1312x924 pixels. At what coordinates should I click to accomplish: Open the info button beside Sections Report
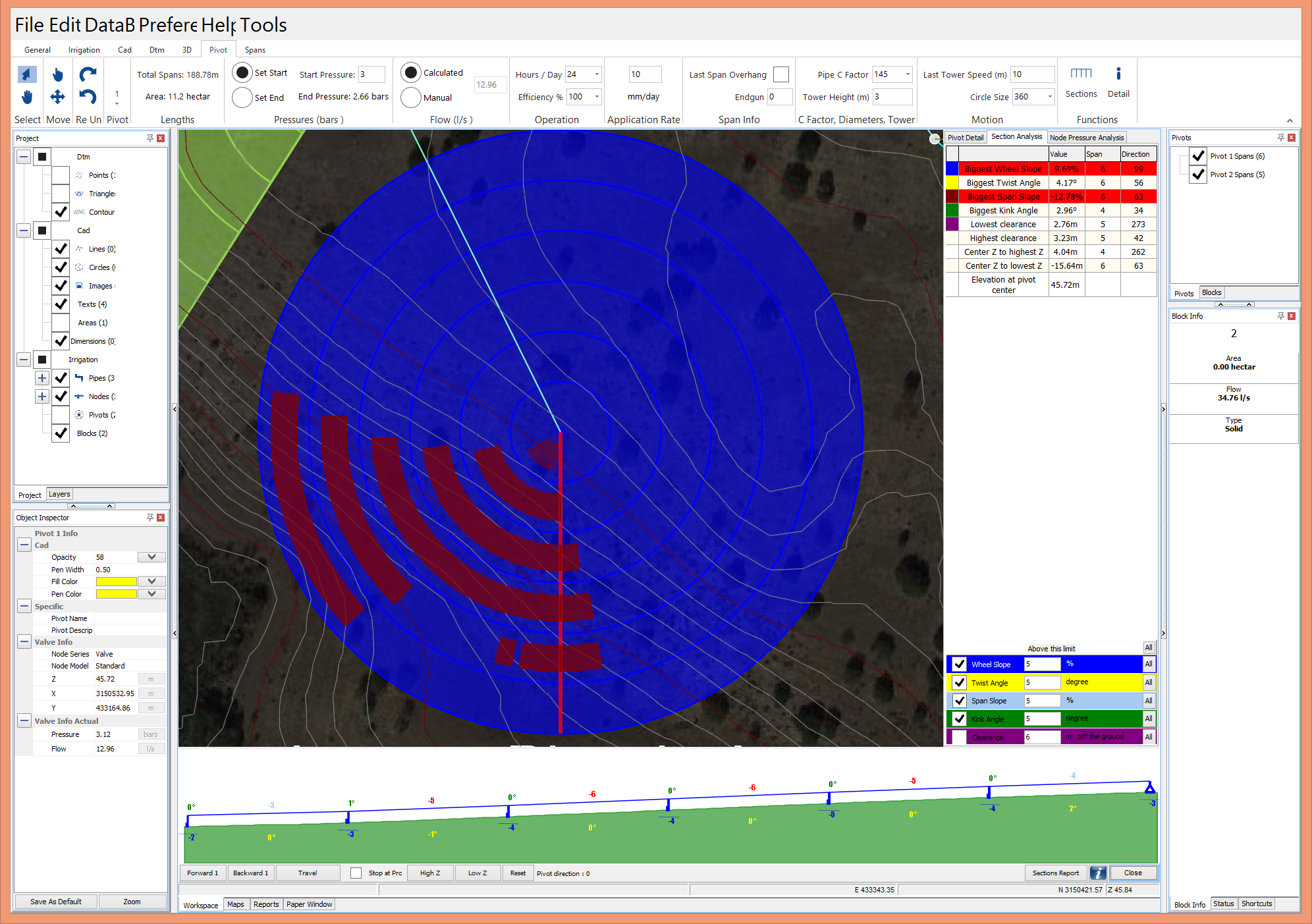[x=1098, y=873]
